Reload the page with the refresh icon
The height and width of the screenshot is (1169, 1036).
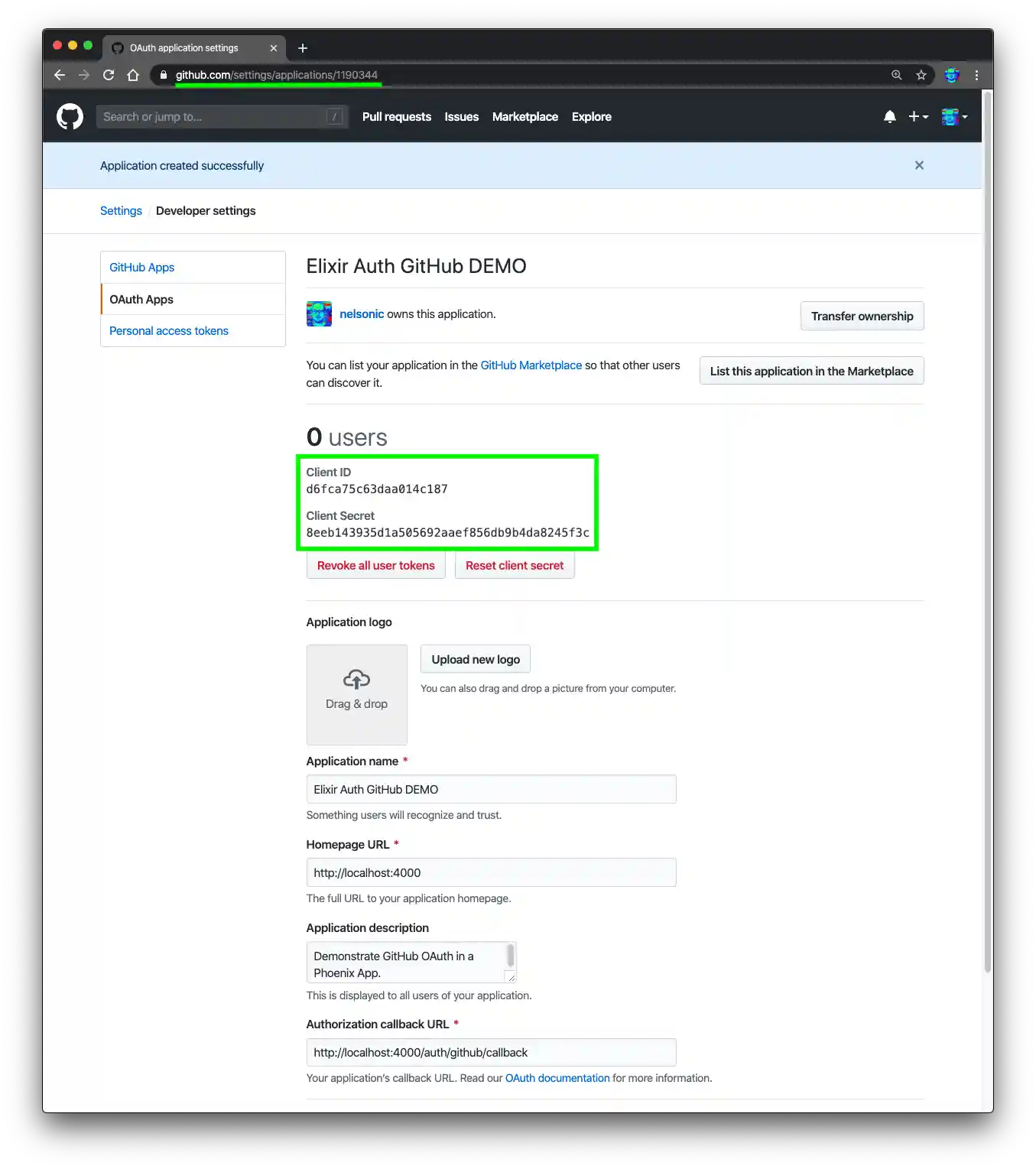coord(109,75)
